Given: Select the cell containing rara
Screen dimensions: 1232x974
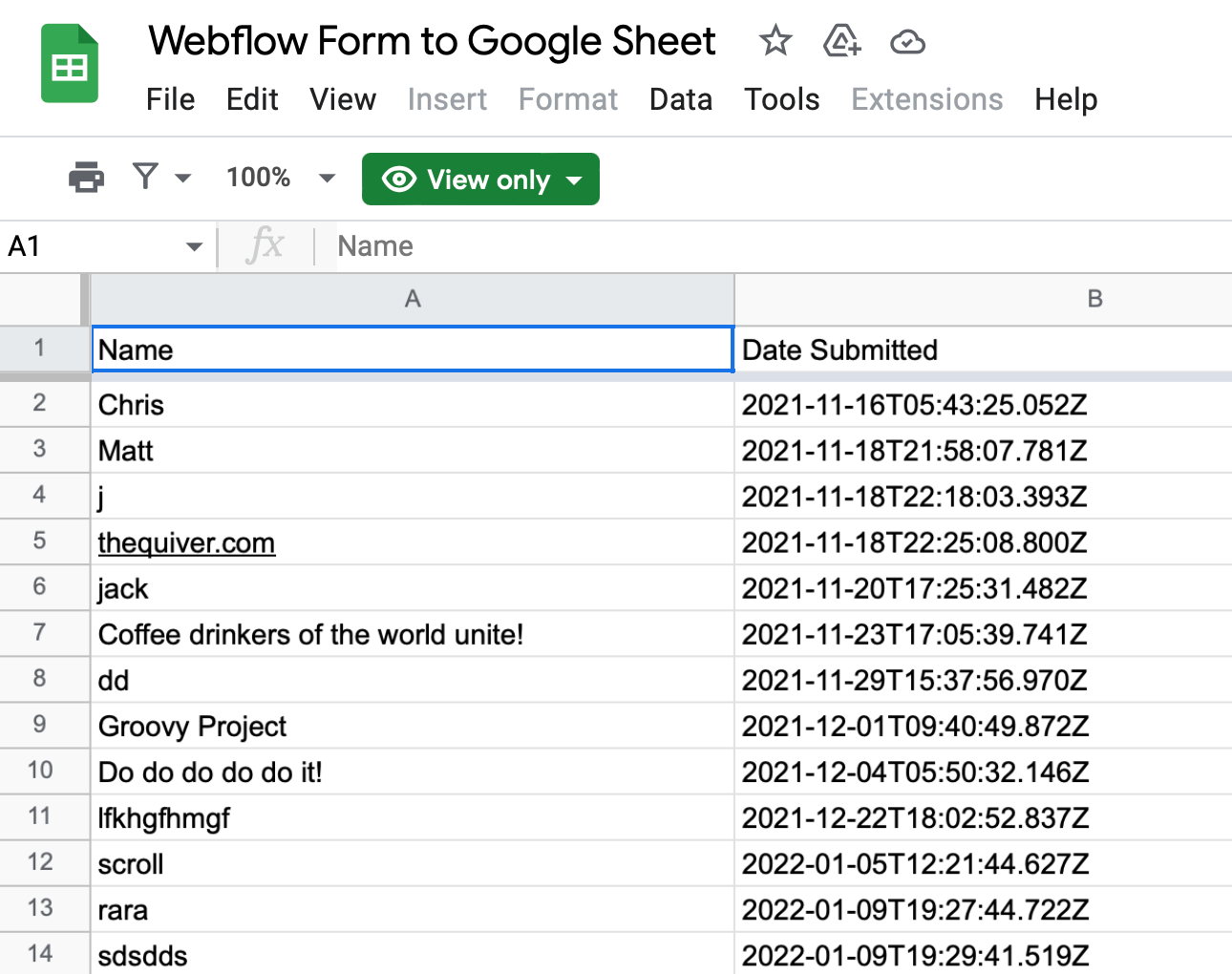Looking at the screenshot, I should [413, 908].
